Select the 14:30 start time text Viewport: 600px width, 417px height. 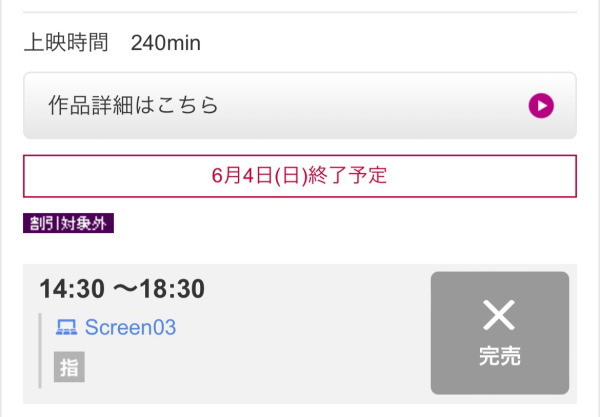tap(73, 290)
